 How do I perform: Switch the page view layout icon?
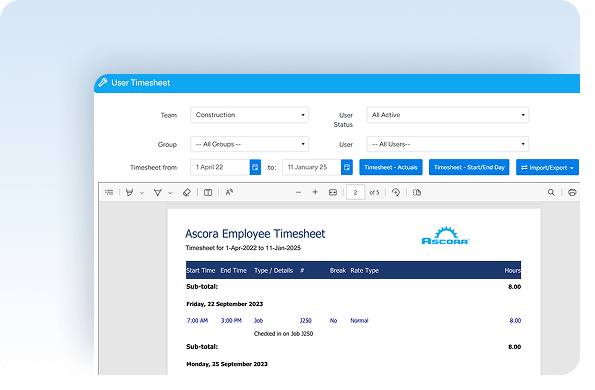pyautogui.click(x=417, y=192)
